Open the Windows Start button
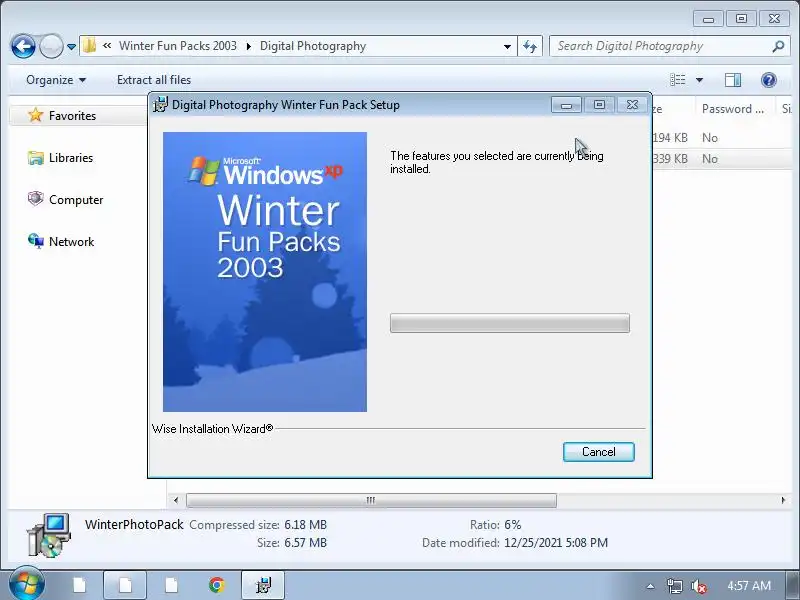This screenshot has width=800, height=600. pyautogui.click(x=27, y=585)
